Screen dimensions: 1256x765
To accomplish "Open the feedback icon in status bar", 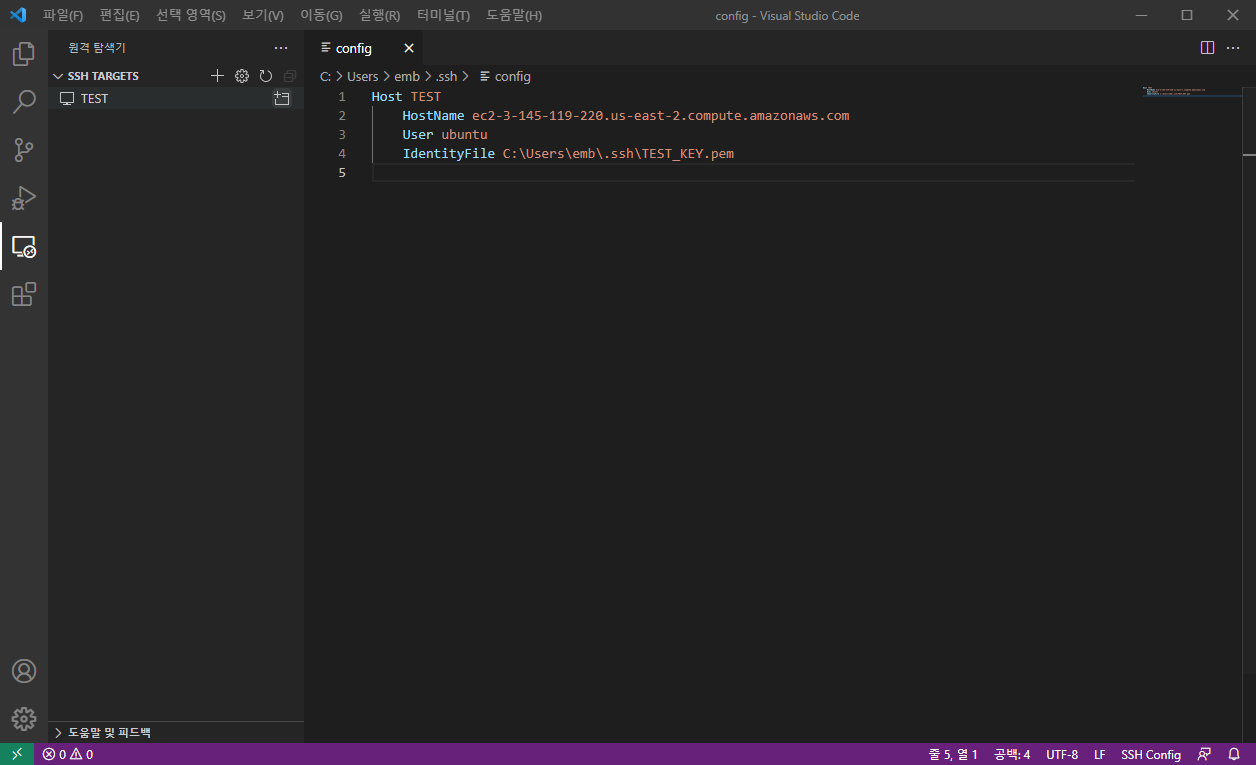I will point(1204,754).
